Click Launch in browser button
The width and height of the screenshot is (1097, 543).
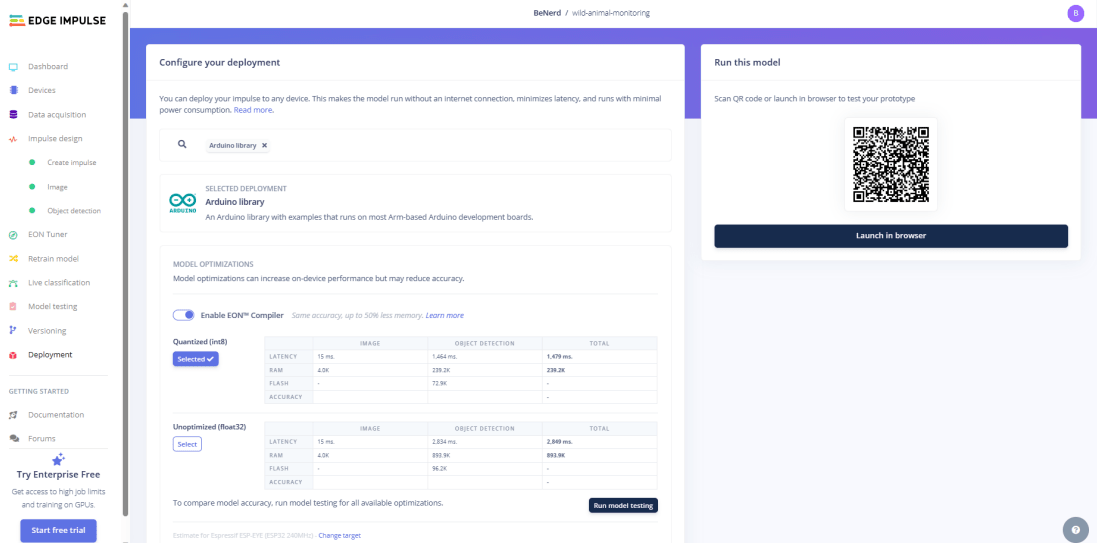tap(891, 236)
